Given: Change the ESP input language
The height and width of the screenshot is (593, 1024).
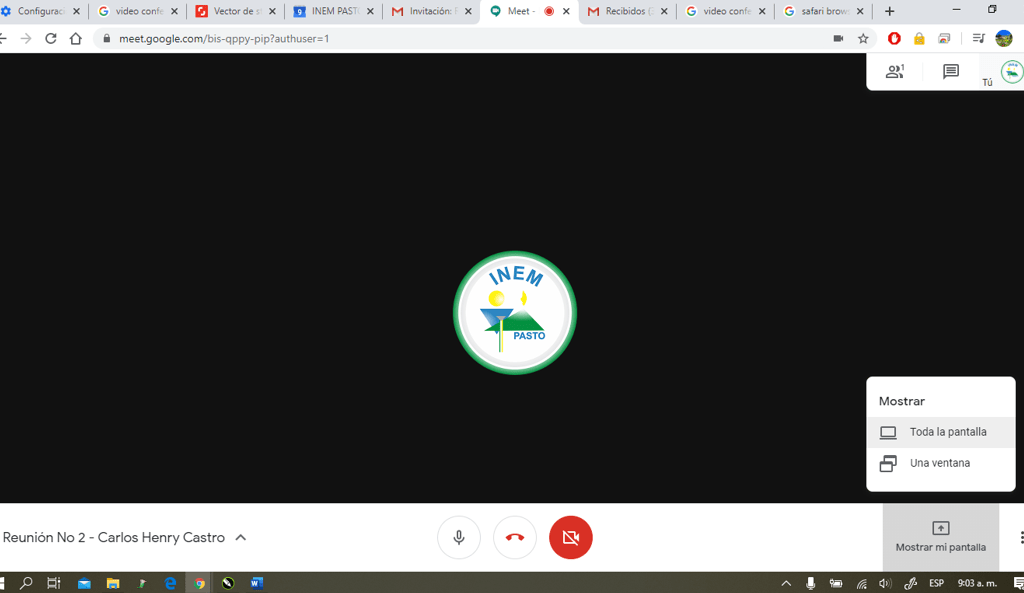Looking at the screenshot, I should pos(936,583).
